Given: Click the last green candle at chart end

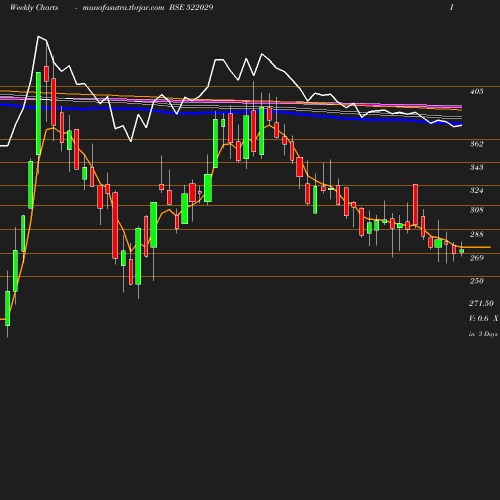Looking at the screenshot, I should pos(462,251).
